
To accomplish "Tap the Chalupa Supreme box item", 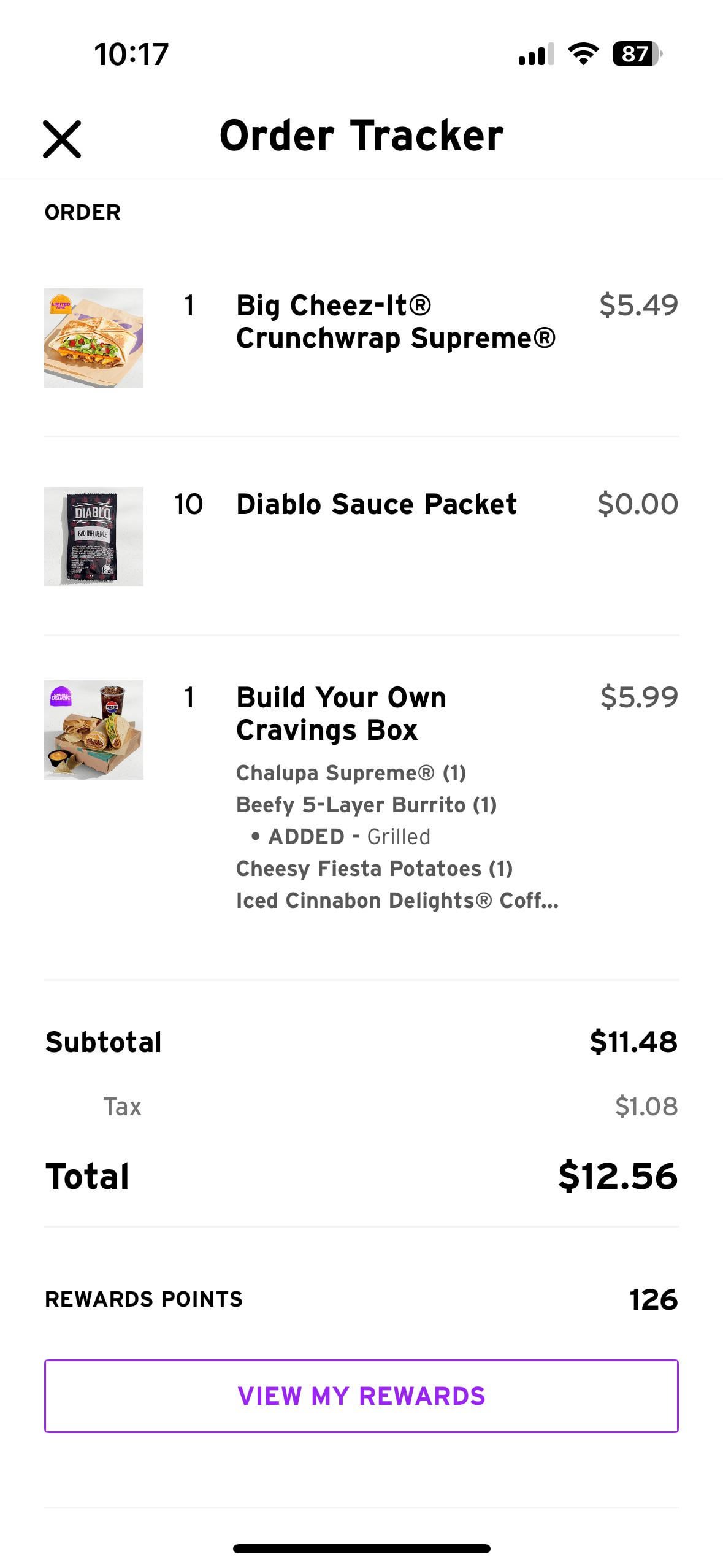I will click(x=351, y=773).
